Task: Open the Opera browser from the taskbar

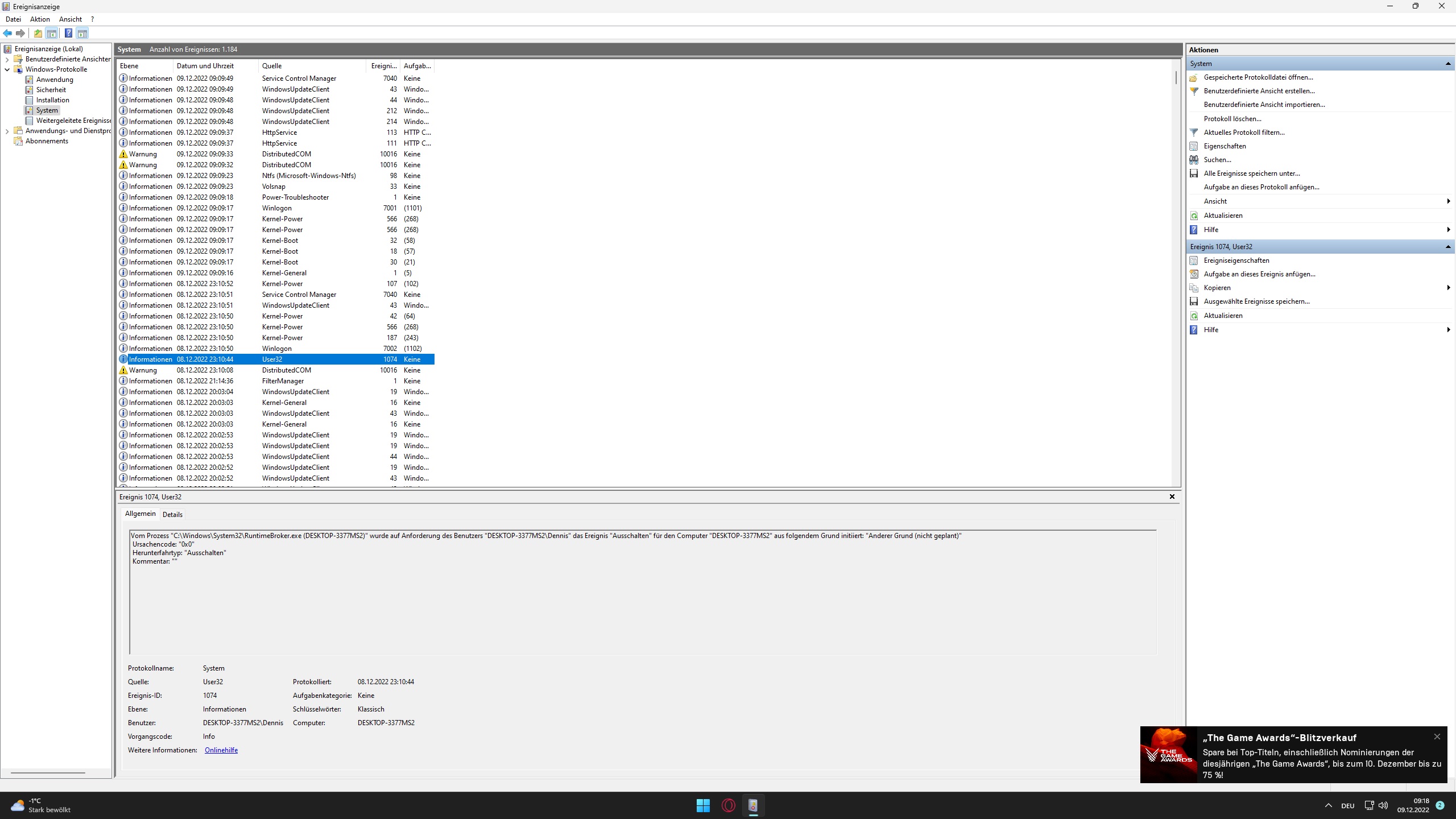Action: pyautogui.click(x=728, y=805)
